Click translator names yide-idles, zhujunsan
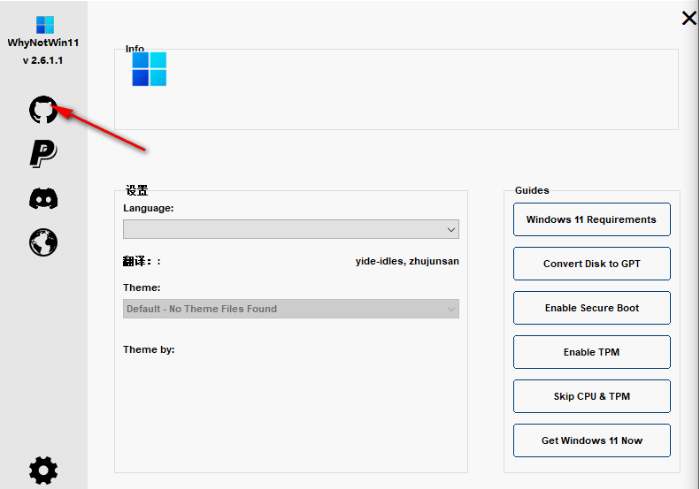 [x=407, y=261]
